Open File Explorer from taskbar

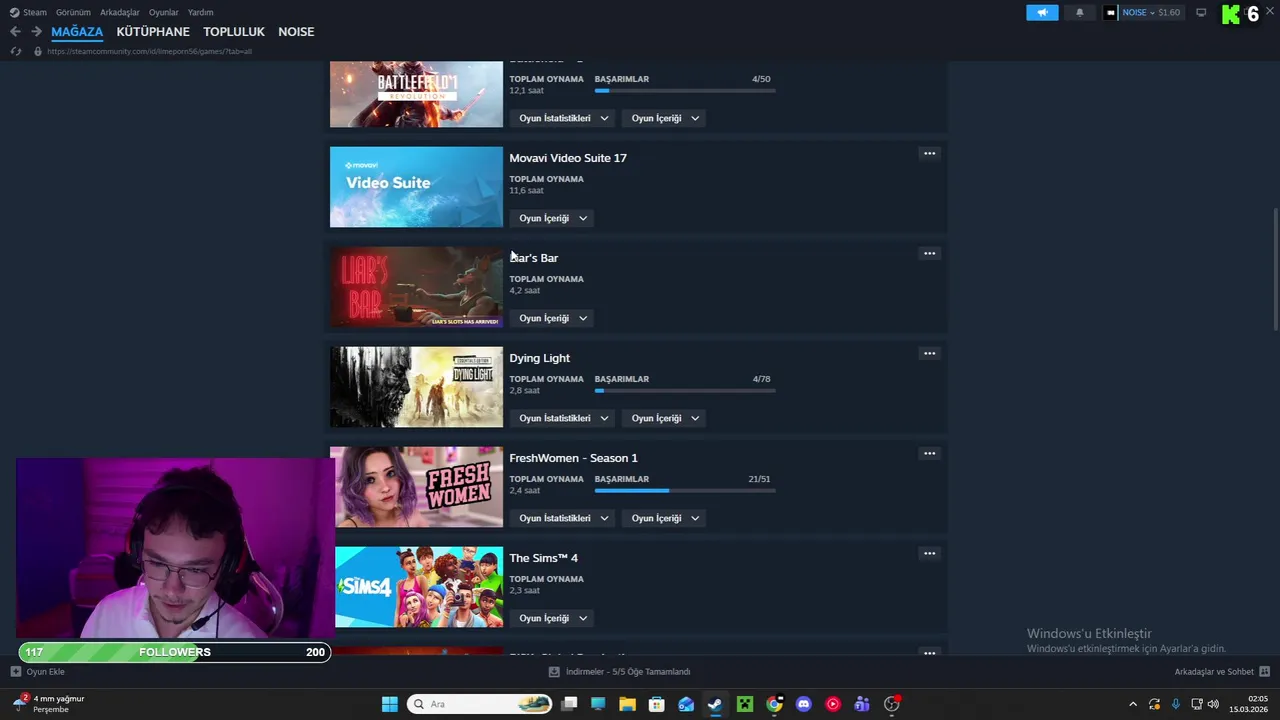point(627,704)
